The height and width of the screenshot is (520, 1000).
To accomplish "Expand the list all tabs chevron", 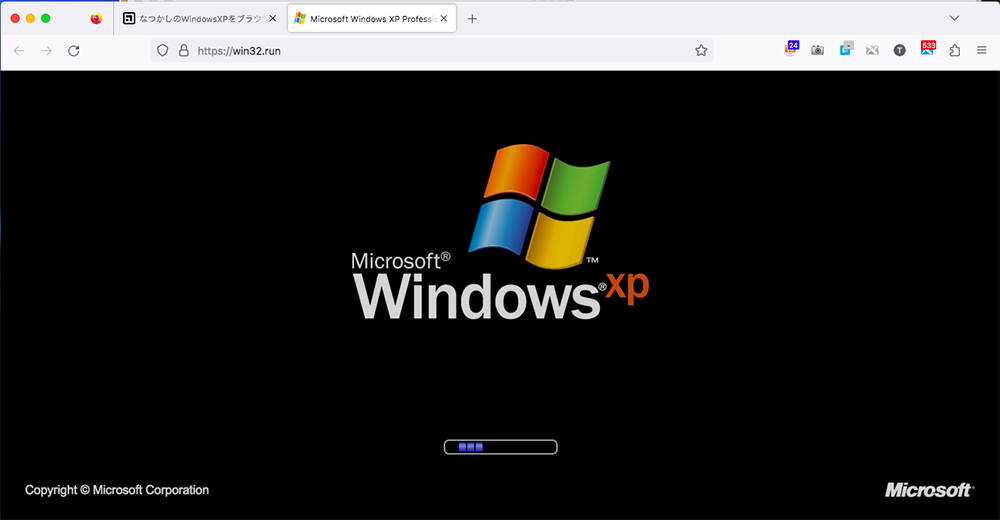I will (x=954, y=18).
